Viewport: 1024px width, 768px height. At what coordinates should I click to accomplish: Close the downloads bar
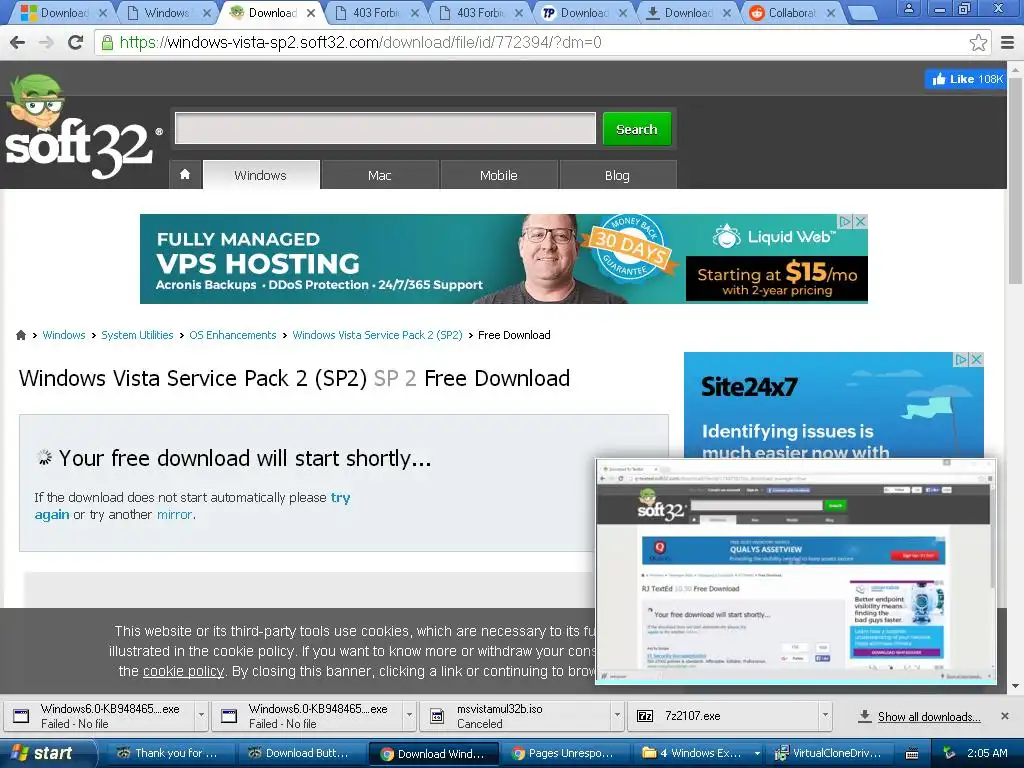1005,716
